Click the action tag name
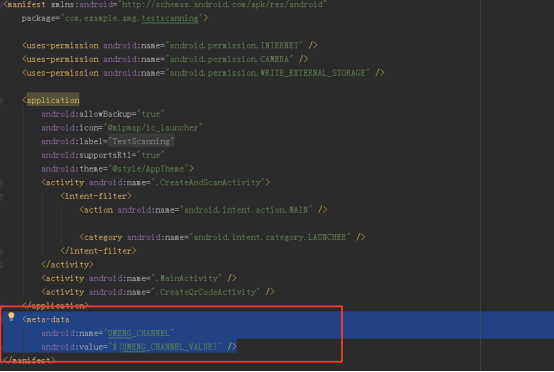This screenshot has height=372, width=554. pos(99,210)
